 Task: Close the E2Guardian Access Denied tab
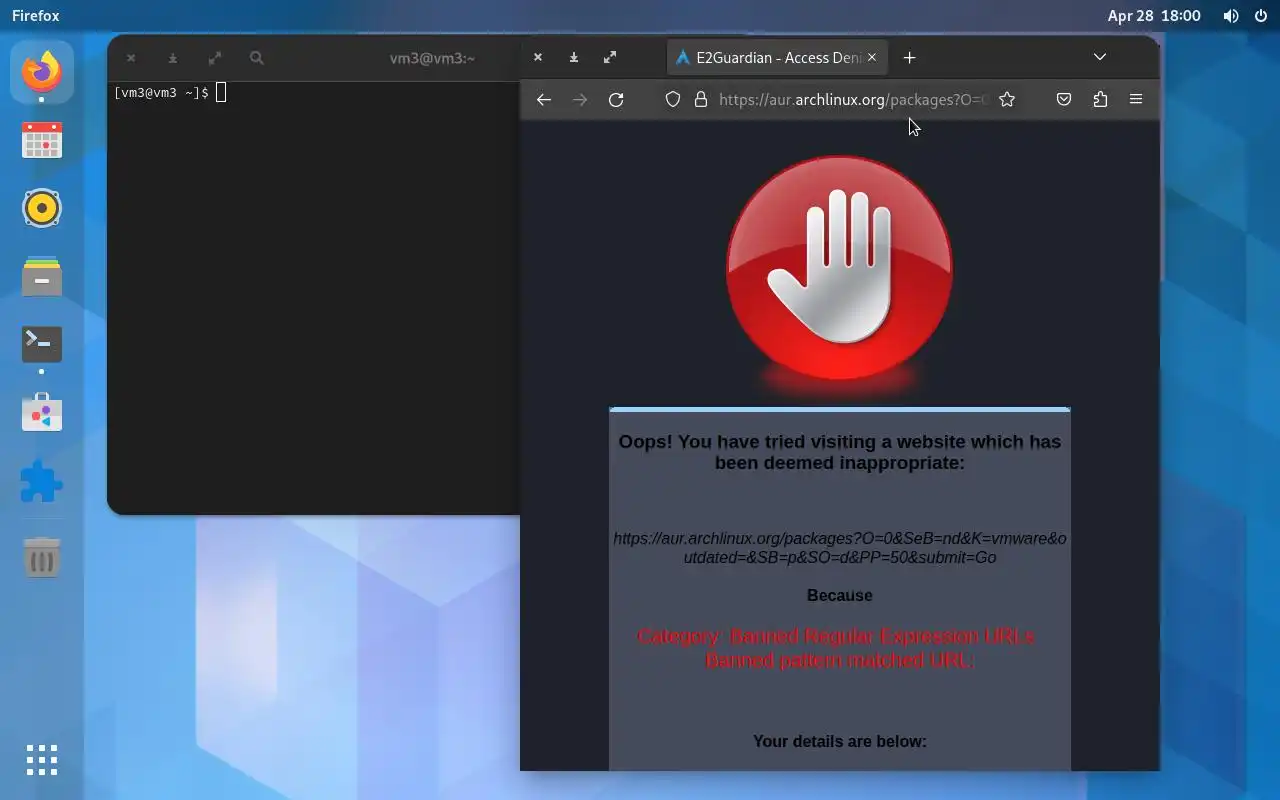click(871, 58)
